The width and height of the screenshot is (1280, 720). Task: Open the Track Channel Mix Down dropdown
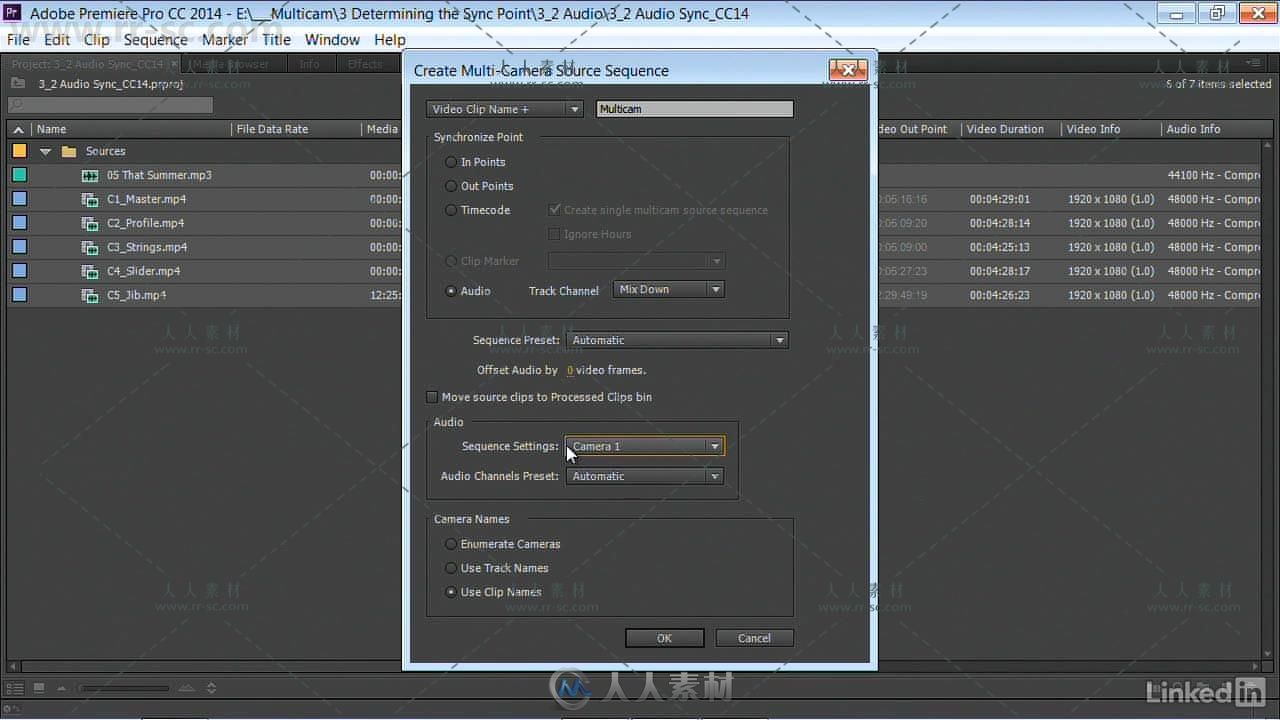point(668,289)
